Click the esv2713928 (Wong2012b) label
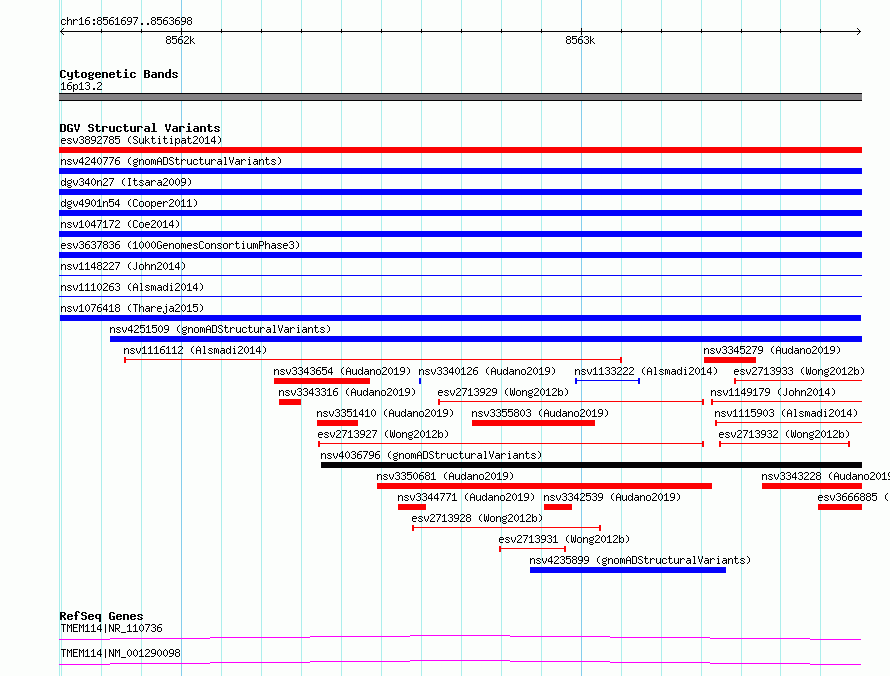The height and width of the screenshot is (676, 890). (477, 518)
